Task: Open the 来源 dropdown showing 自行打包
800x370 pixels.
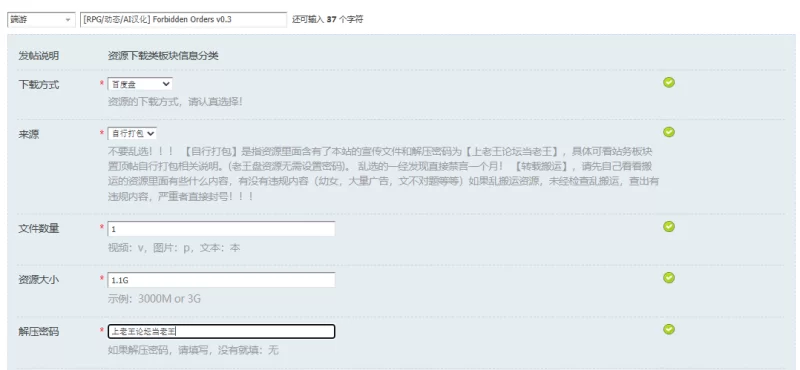Action: [132, 134]
